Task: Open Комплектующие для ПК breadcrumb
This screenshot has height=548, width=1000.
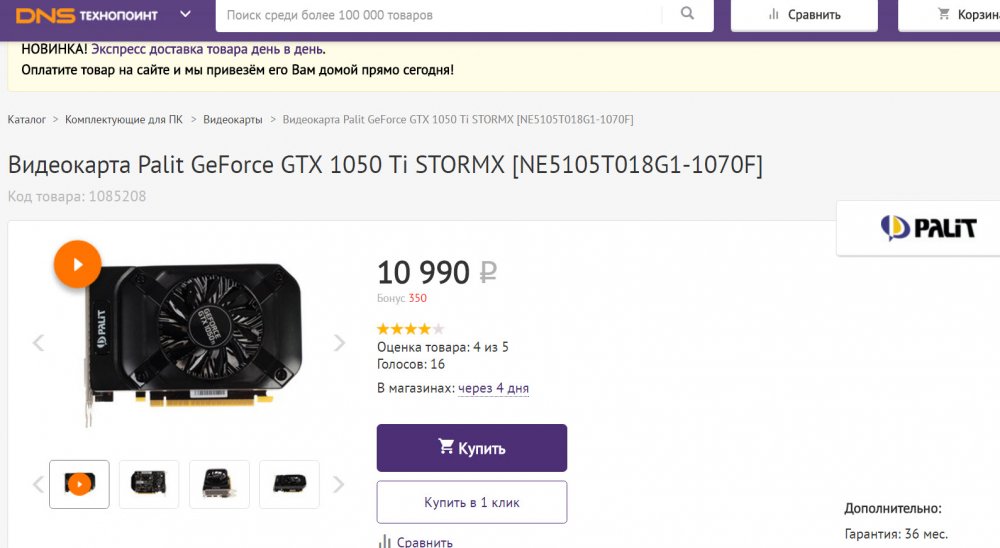Action: pos(124,120)
